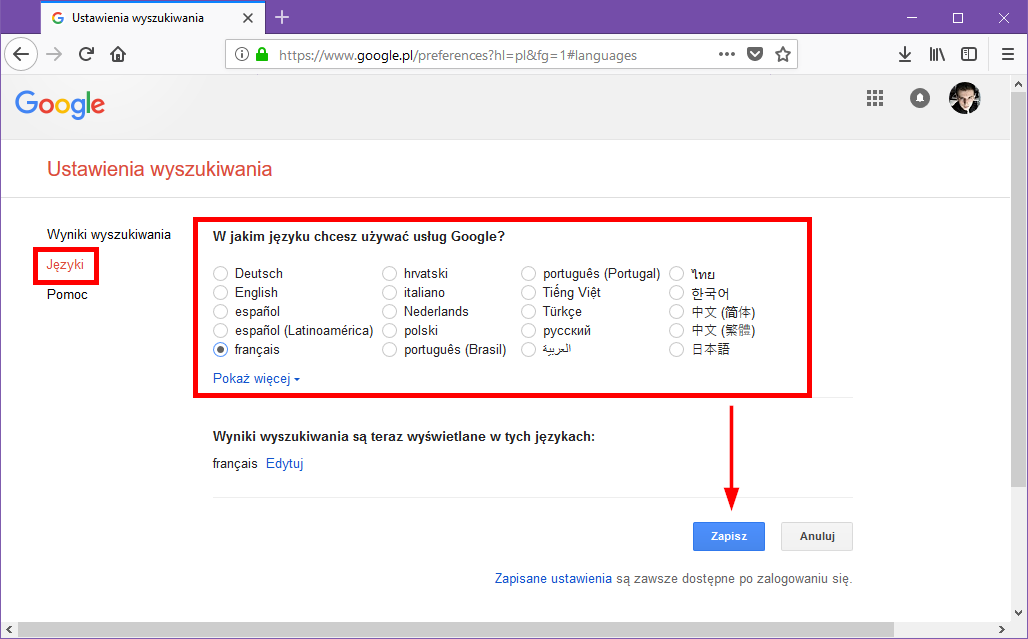Choose Deutsch as the Google language
This screenshot has width=1028, height=639.
pos(221,274)
